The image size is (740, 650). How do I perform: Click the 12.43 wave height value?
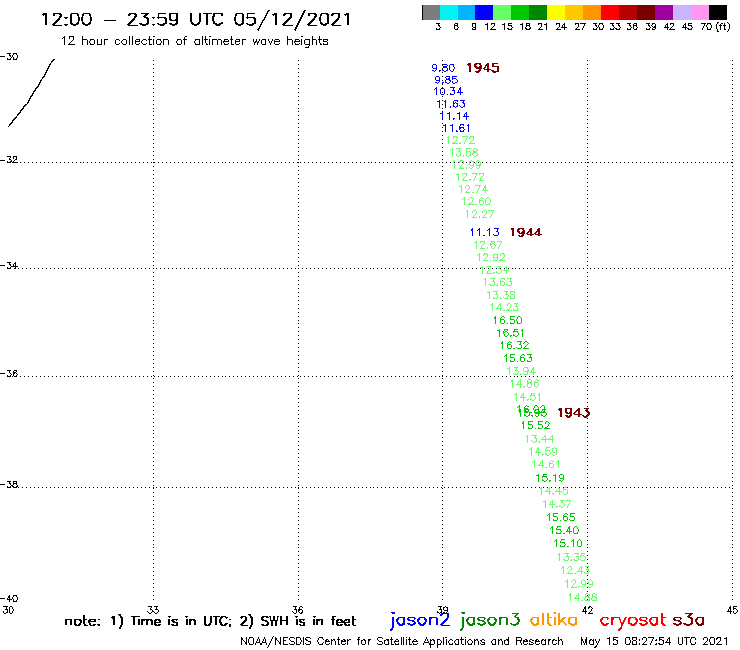pyautogui.click(x=575, y=570)
